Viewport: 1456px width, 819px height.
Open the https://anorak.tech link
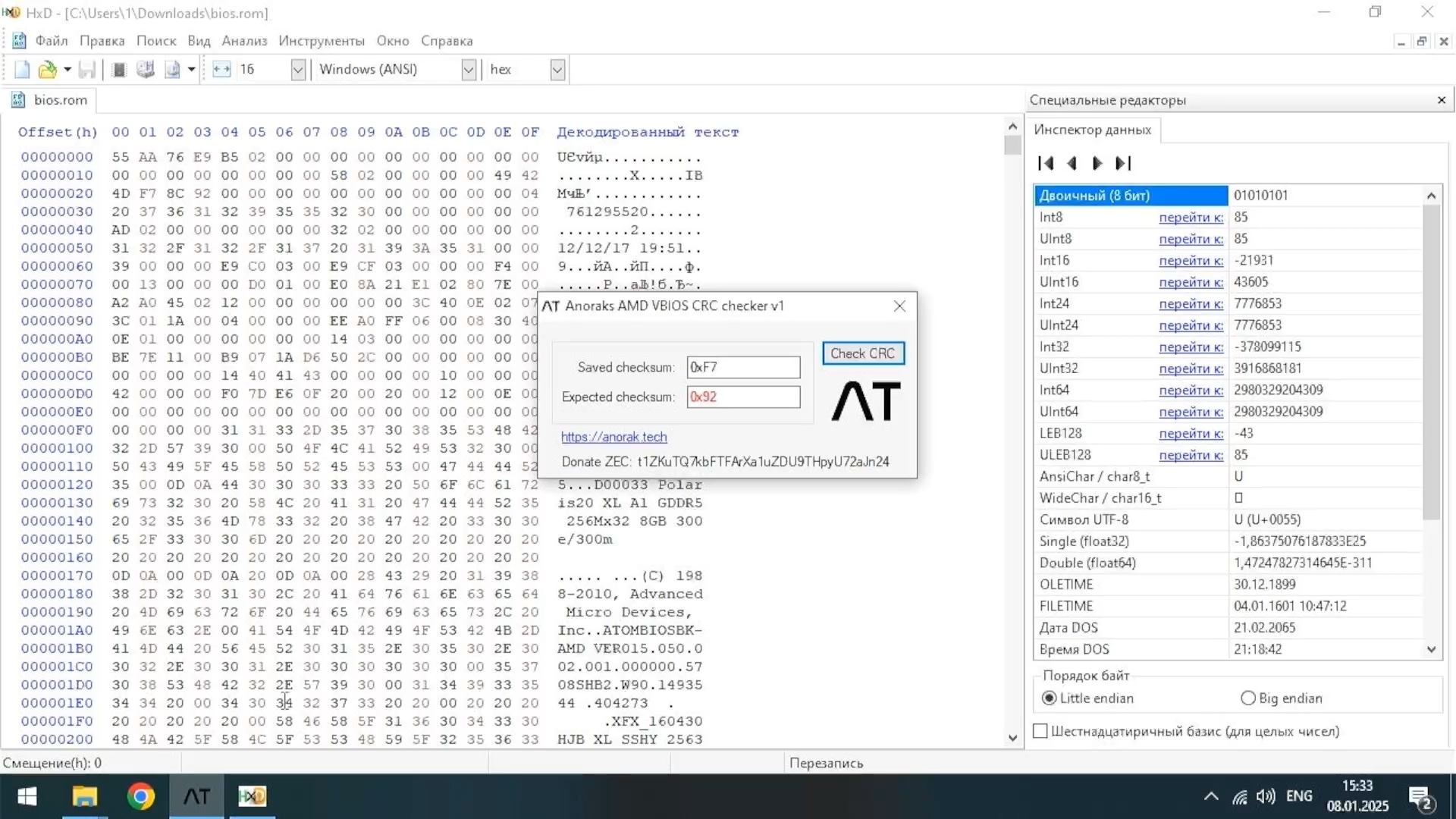pyautogui.click(x=613, y=437)
